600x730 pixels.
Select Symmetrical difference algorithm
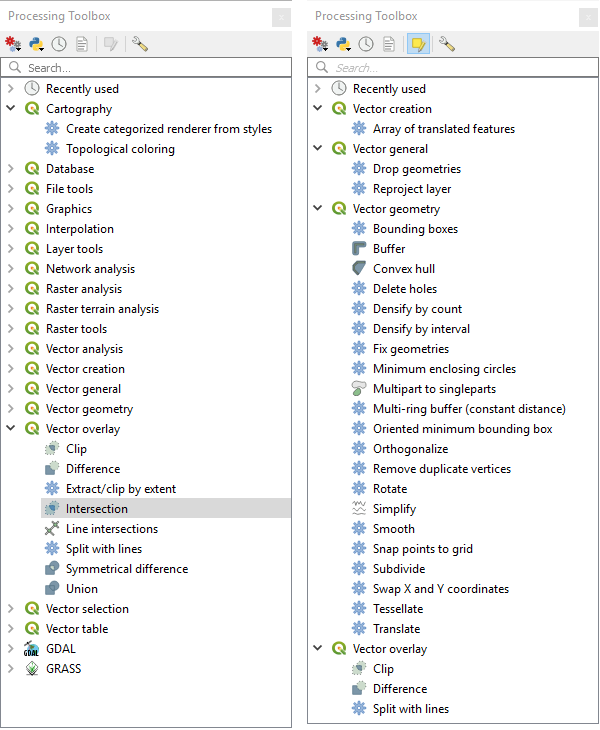[127, 569]
